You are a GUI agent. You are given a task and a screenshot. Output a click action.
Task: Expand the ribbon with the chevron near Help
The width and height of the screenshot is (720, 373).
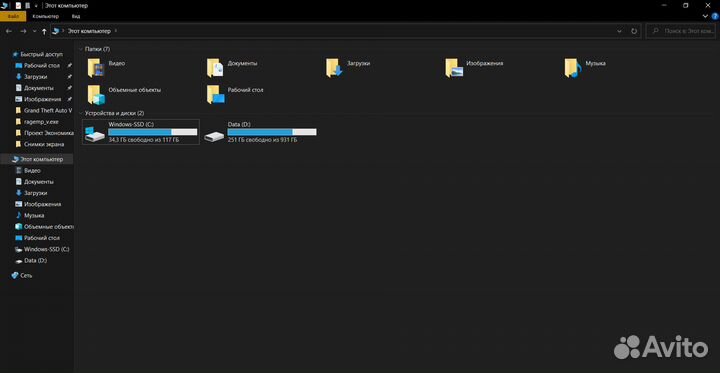click(x=706, y=16)
